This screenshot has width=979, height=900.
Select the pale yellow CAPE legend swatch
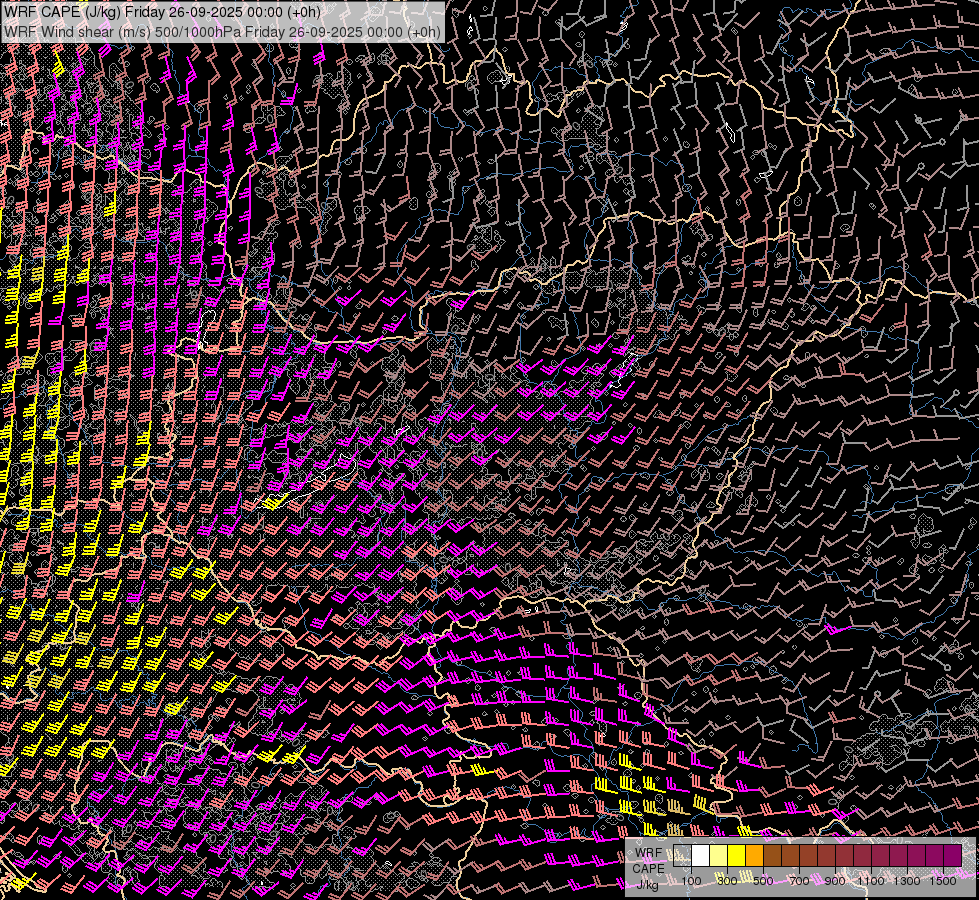tap(718, 855)
